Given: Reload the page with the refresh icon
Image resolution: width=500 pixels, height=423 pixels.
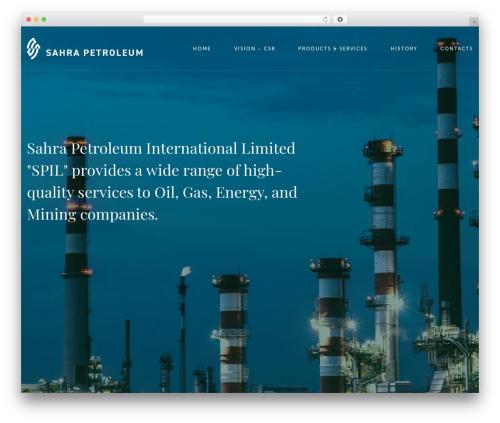Looking at the screenshot, I should pos(325,20).
